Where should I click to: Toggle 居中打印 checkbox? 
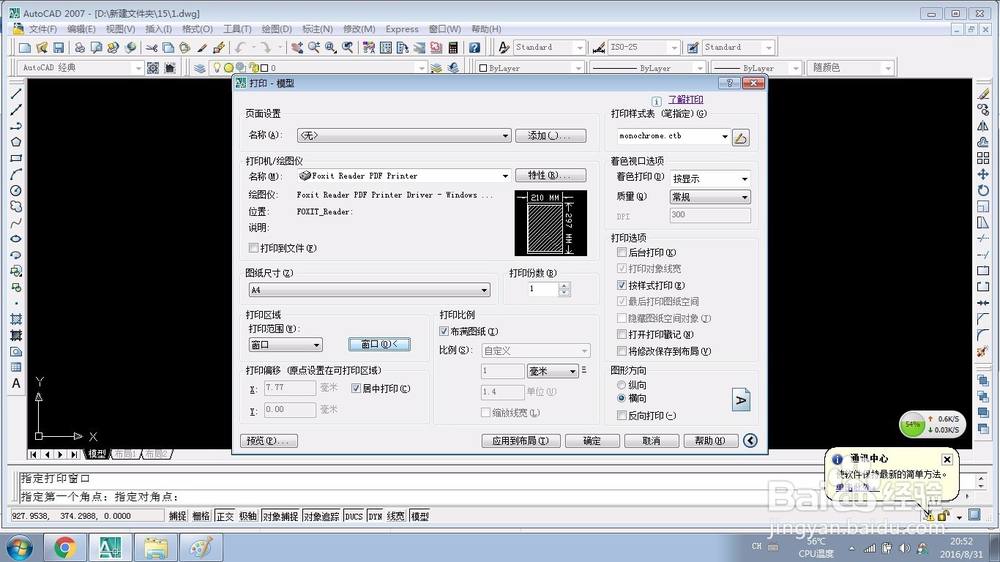356,388
